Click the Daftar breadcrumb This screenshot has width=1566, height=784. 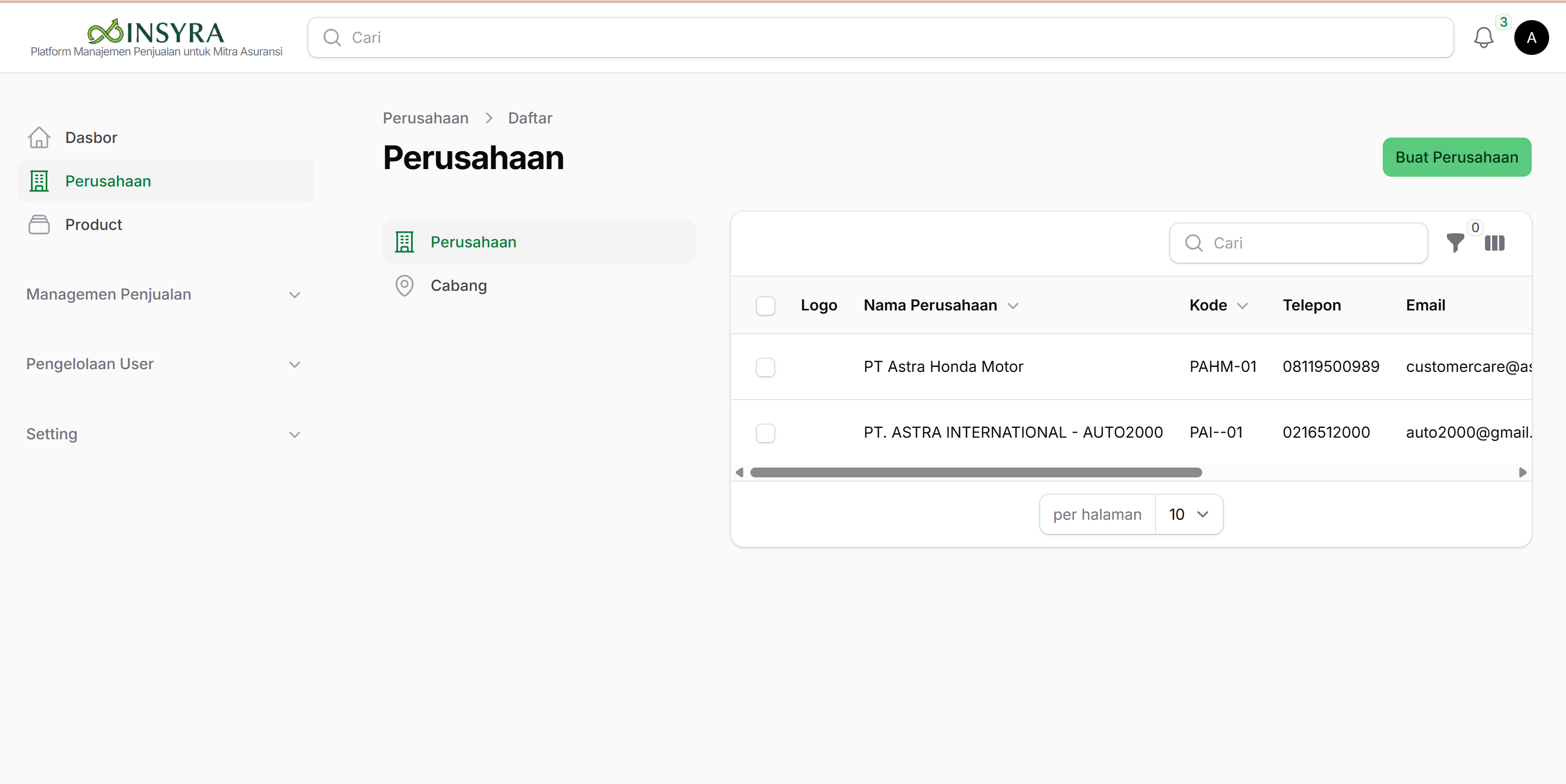(530, 118)
